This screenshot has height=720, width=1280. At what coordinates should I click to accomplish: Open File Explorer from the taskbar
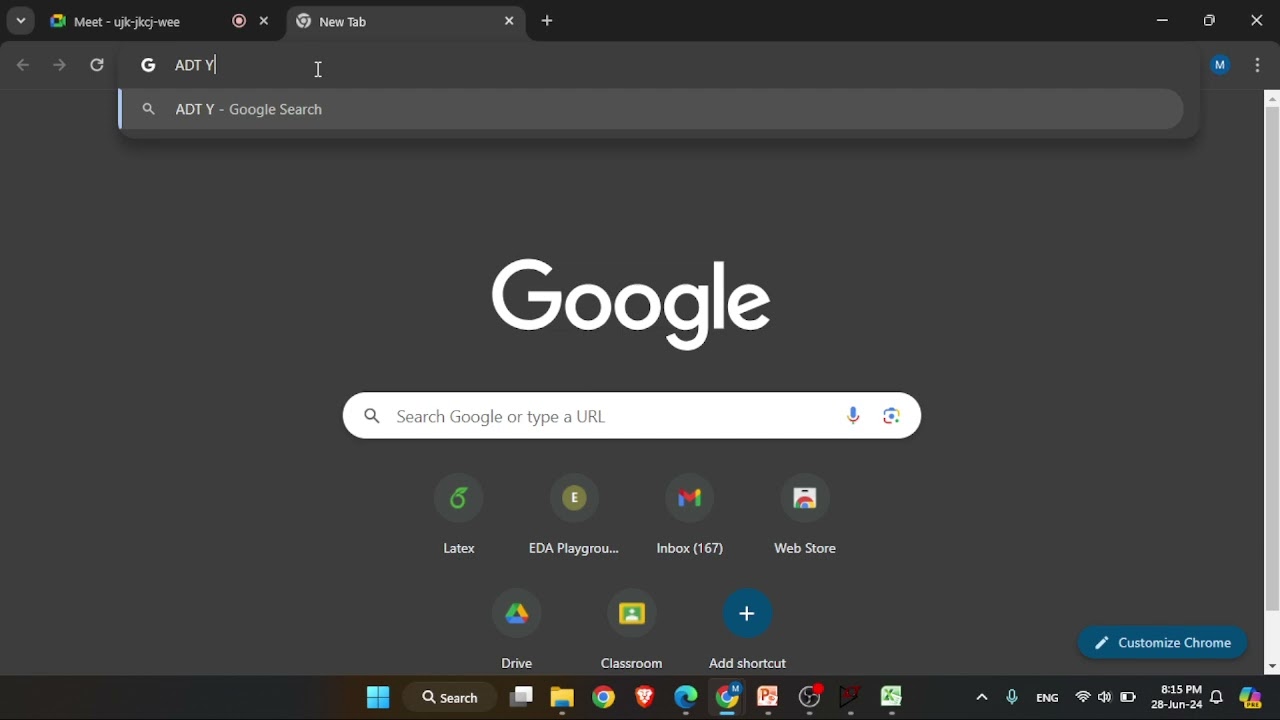tap(562, 698)
